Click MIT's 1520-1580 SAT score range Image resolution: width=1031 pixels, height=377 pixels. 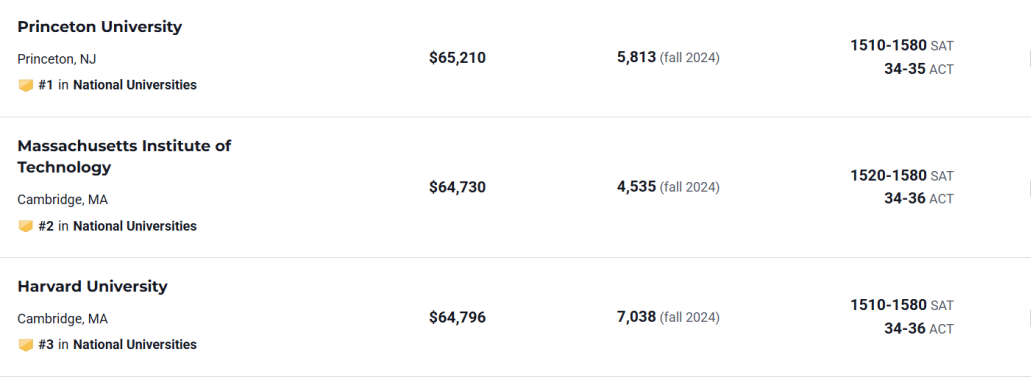[888, 176]
